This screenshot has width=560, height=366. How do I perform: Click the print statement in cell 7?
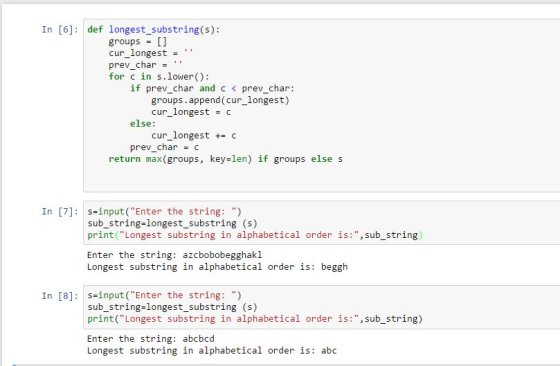(255, 235)
